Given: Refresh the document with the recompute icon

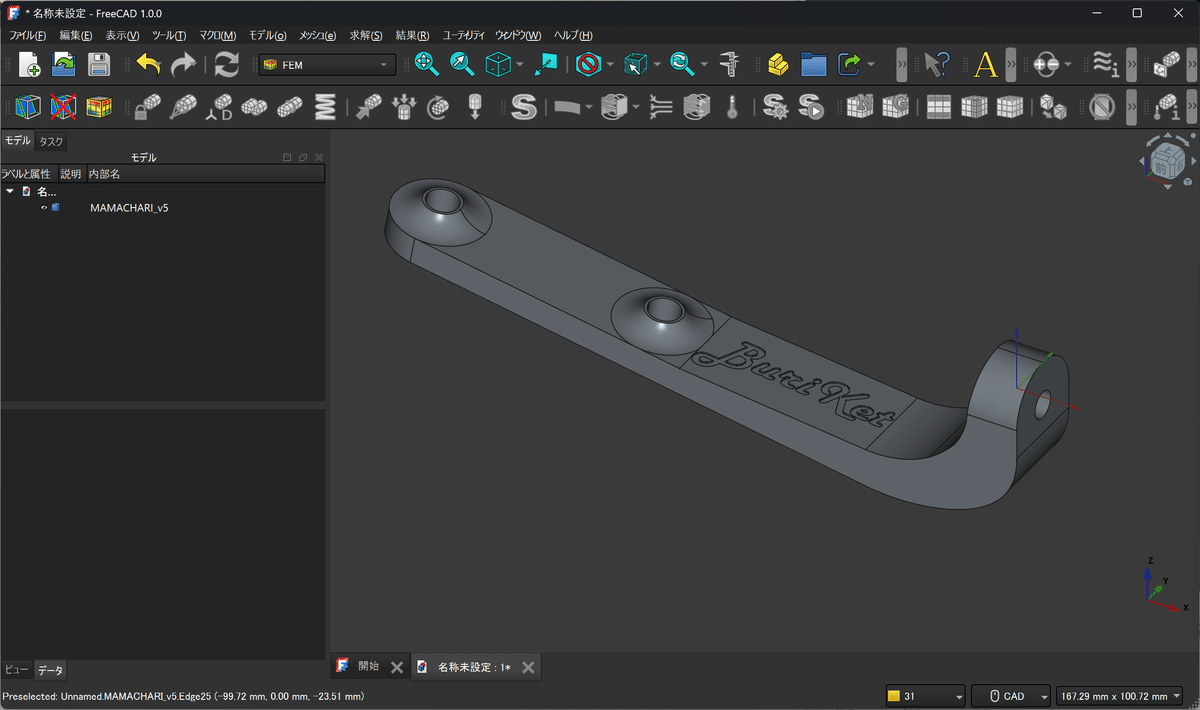Looking at the screenshot, I should [x=227, y=65].
